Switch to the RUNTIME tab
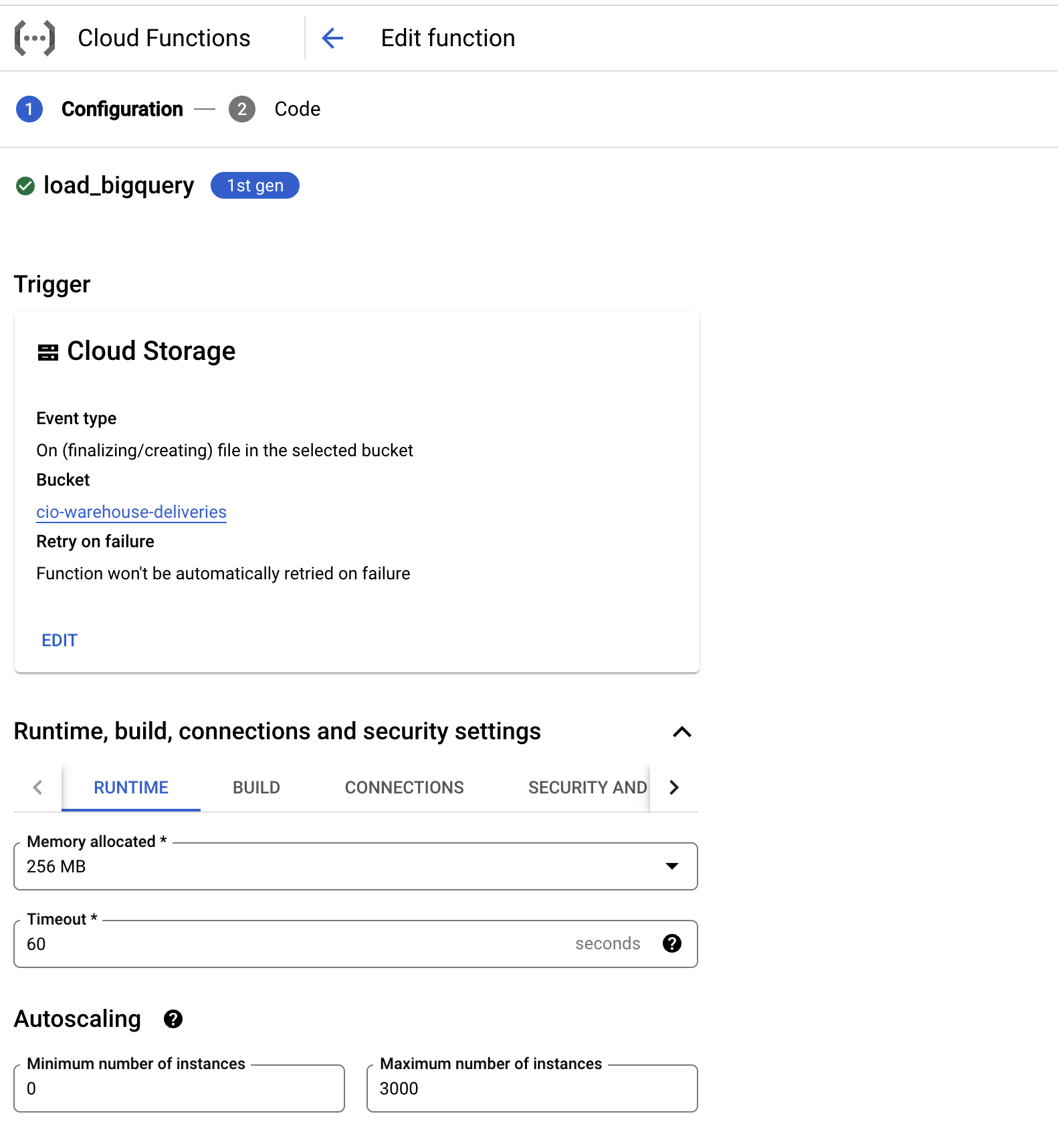The image size is (1058, 1148). 131,787
